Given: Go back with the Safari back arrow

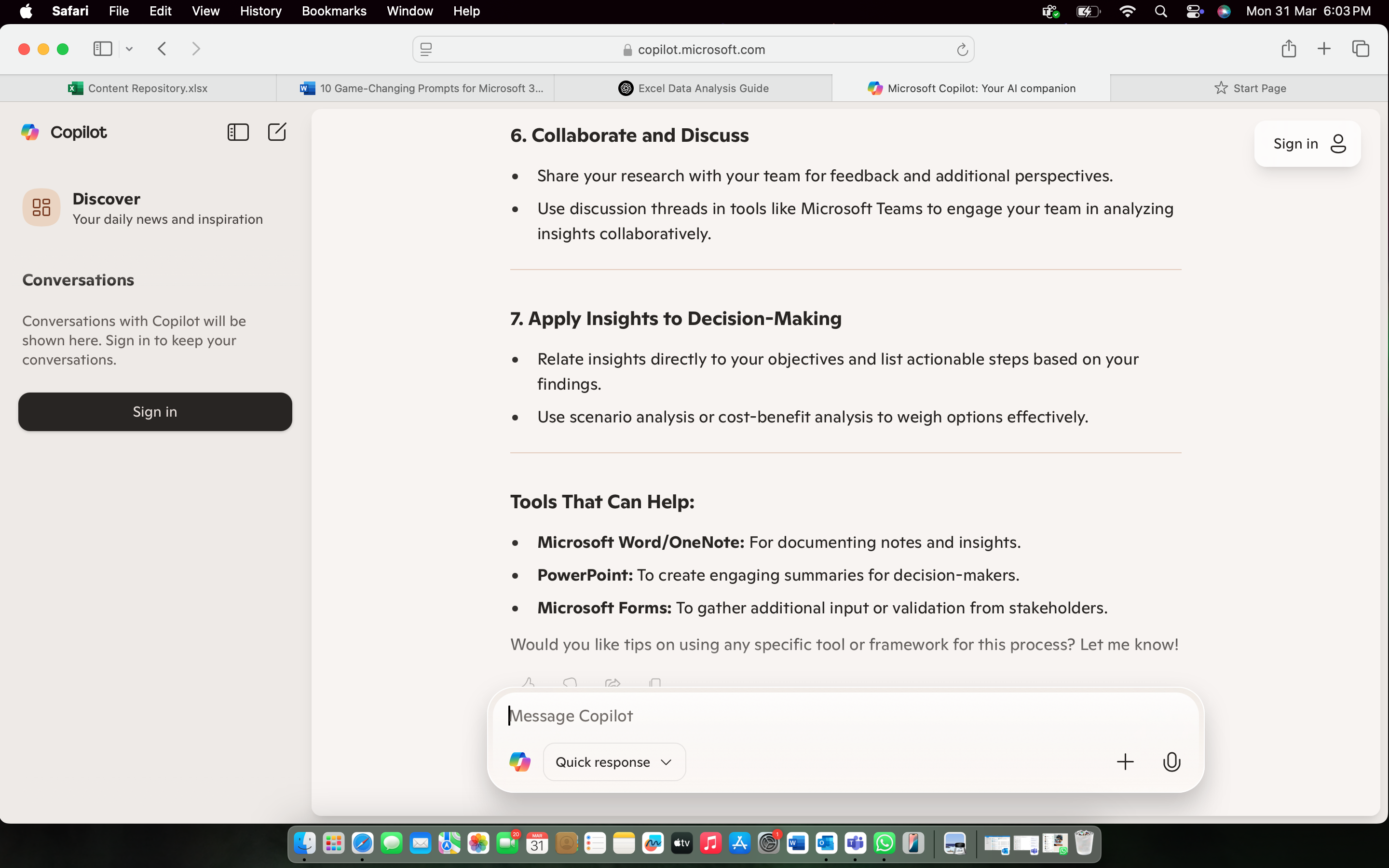Looking at the screenshot, I should pyautogui.click(x=162, y=49).
